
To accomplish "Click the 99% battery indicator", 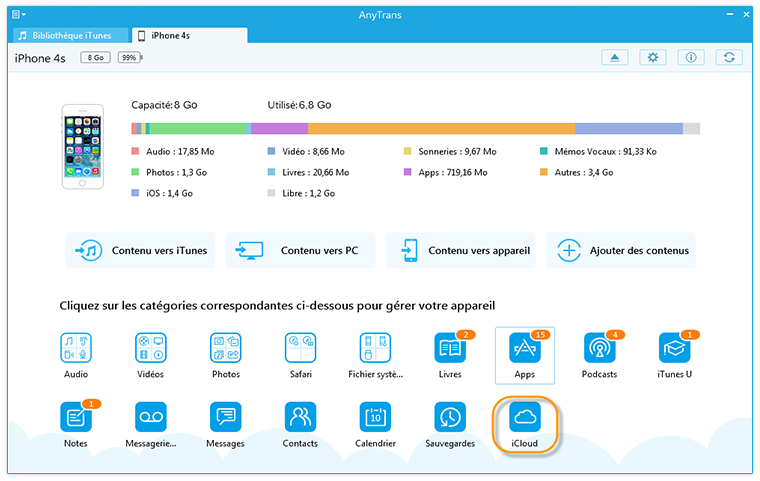I will pos(130,58).
